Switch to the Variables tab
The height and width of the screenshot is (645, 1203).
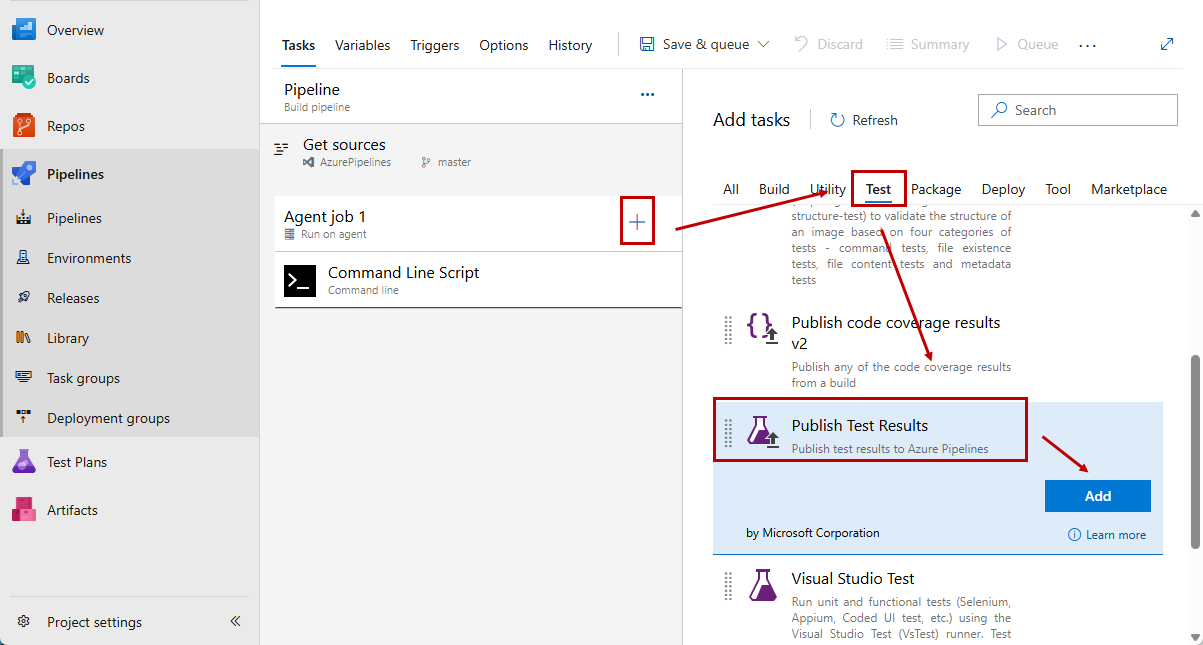(x=363, y=45)
